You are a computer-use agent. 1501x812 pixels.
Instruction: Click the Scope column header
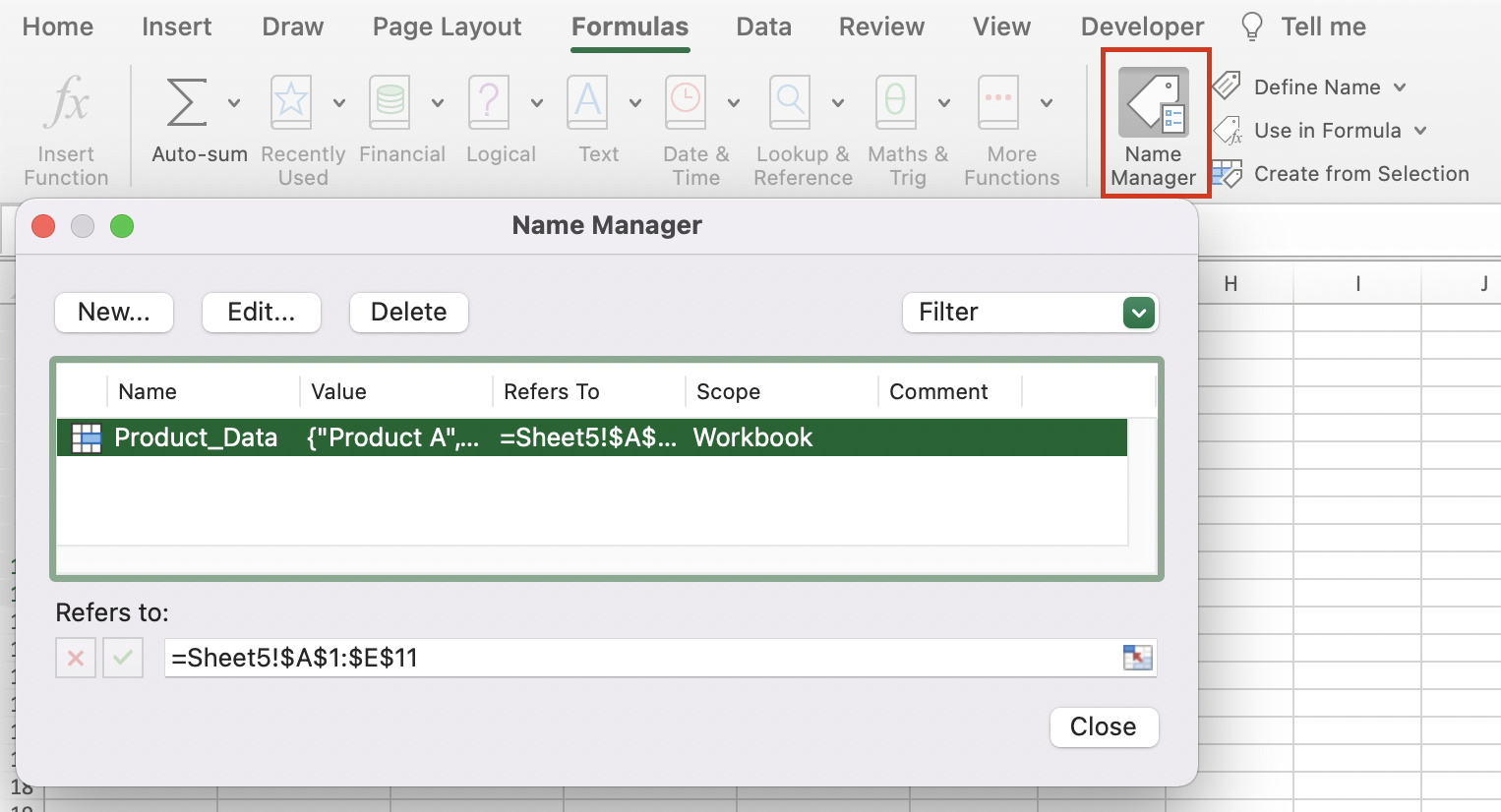point(729,391)
